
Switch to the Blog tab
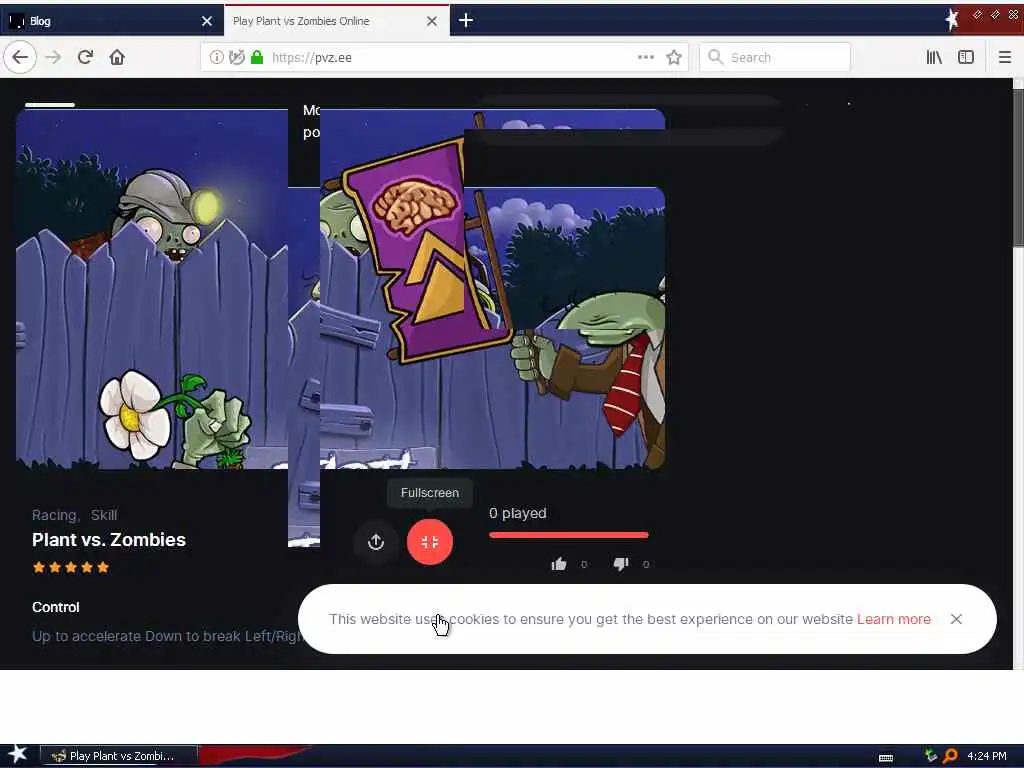pos(112,21)
